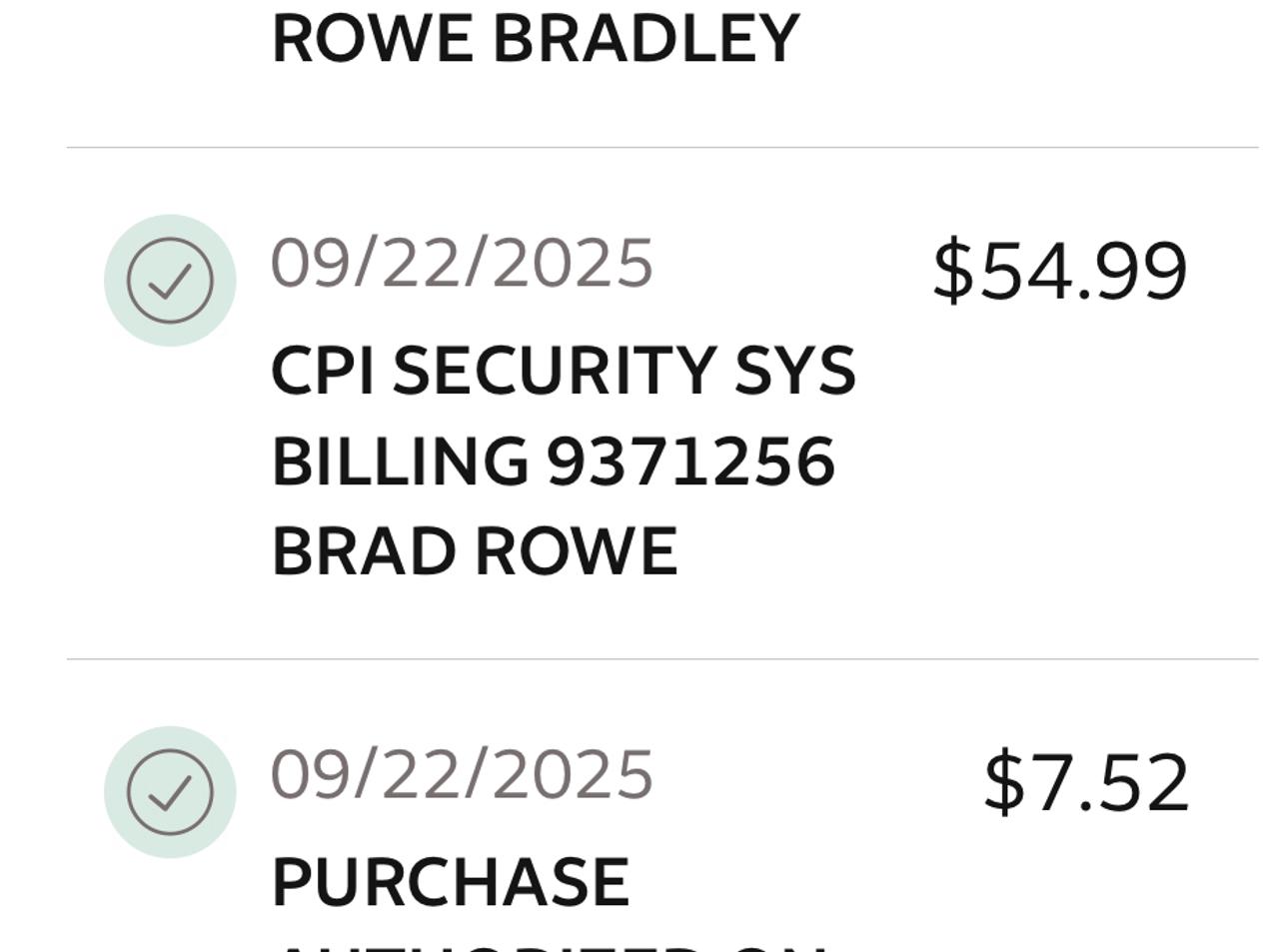Click the word BILLING in the description
Image resolution: width=1279 pixels, height=952 pixels.
pyautogui.click(x=400, y=463)
